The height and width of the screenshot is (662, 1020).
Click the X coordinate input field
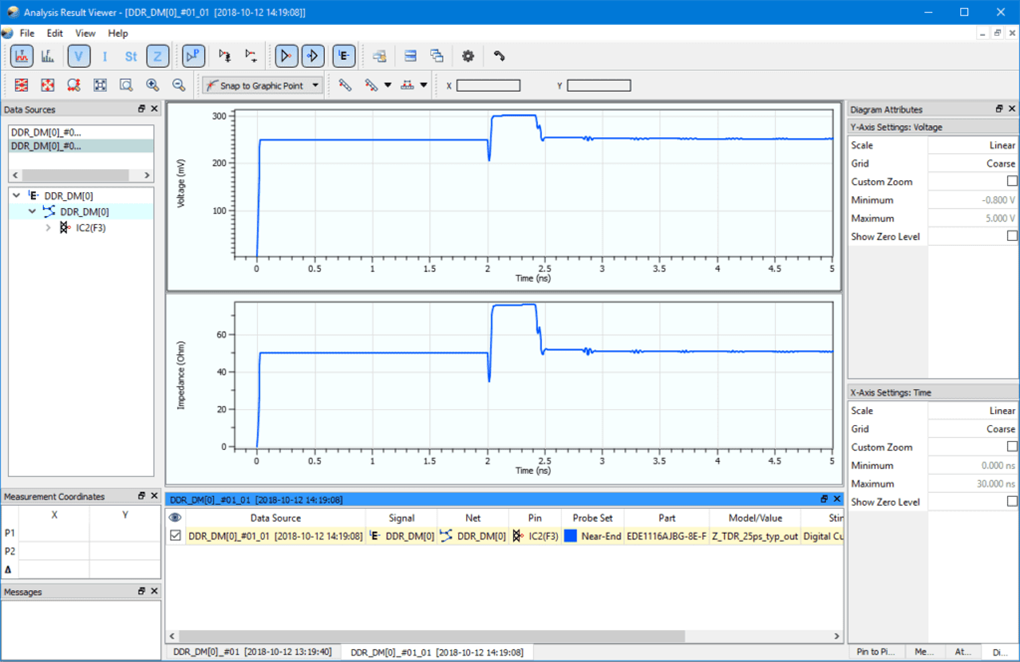coord(489,84)
